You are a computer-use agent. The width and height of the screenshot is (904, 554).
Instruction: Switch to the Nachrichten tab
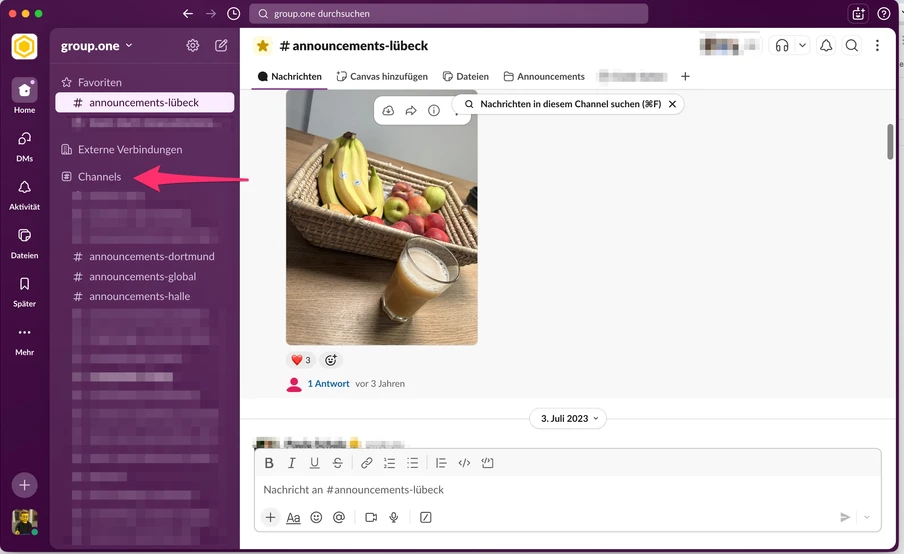point(289,77)
